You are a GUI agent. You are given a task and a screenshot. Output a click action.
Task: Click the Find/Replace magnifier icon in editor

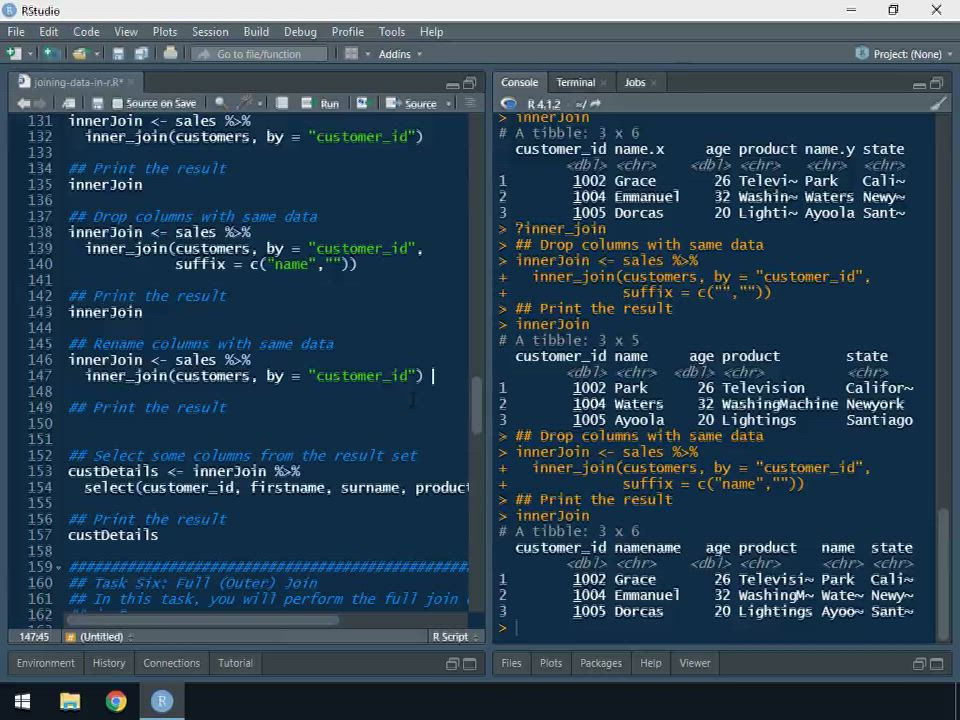coord(220,103)
